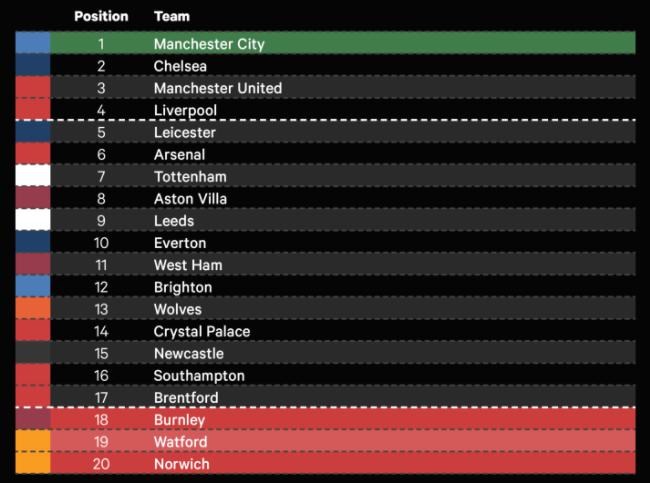Viewport: 650px width, 483px height.
Task: Click the Manchester United team name
Action: point(217,88)
